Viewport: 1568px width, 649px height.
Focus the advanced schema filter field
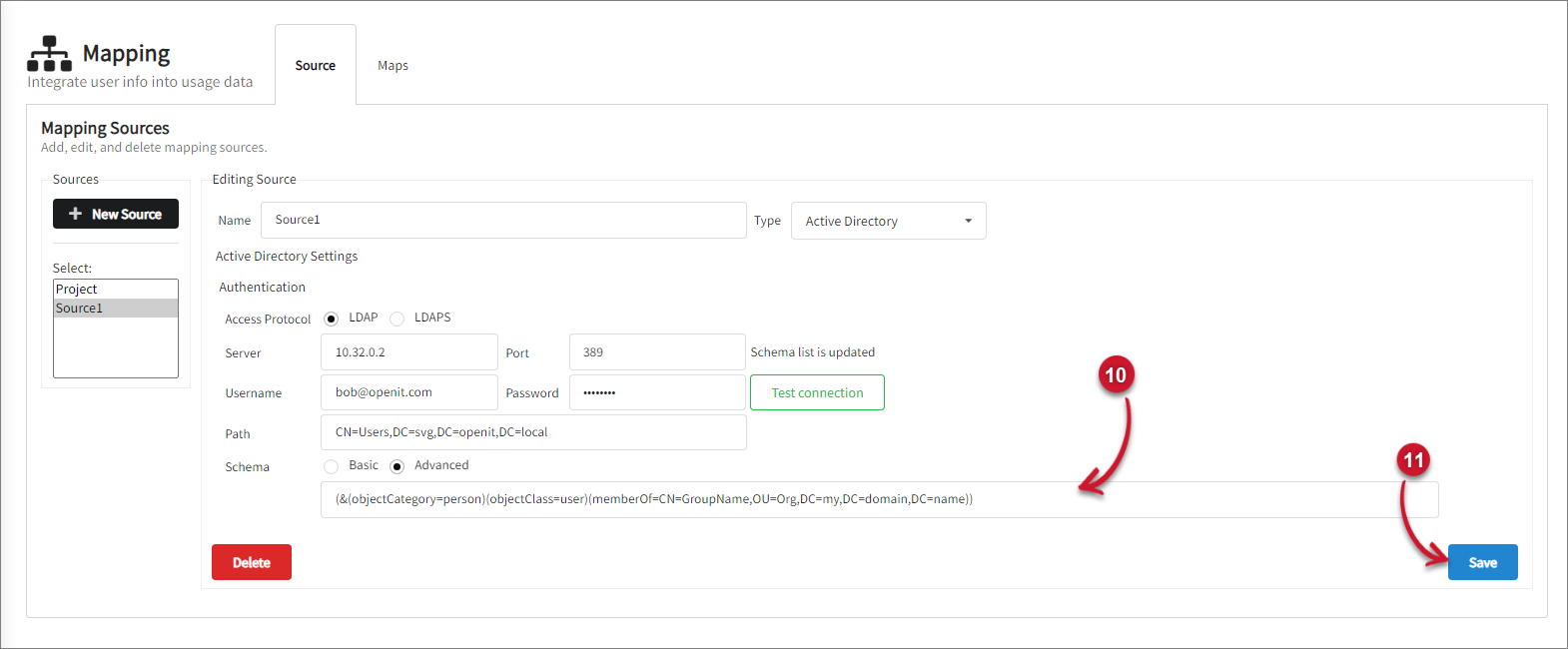click(x=879, y=499)
